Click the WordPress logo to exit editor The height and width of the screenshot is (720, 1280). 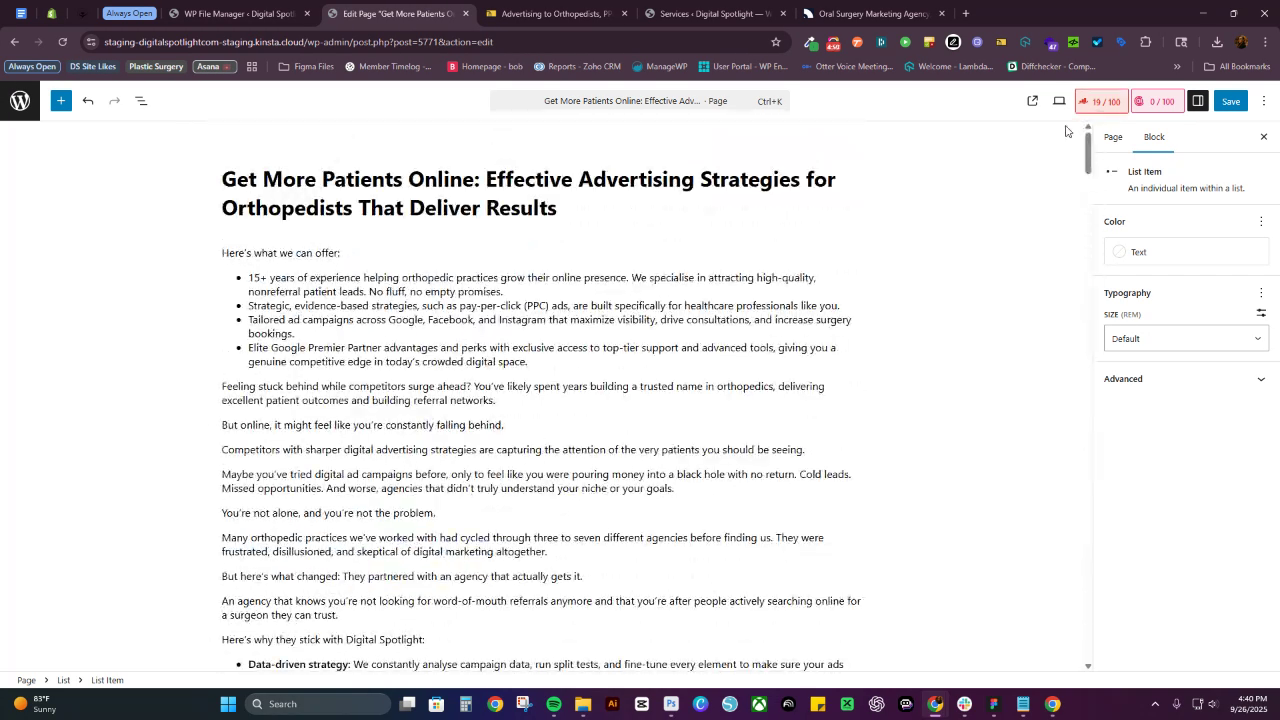tap(20, 101)
